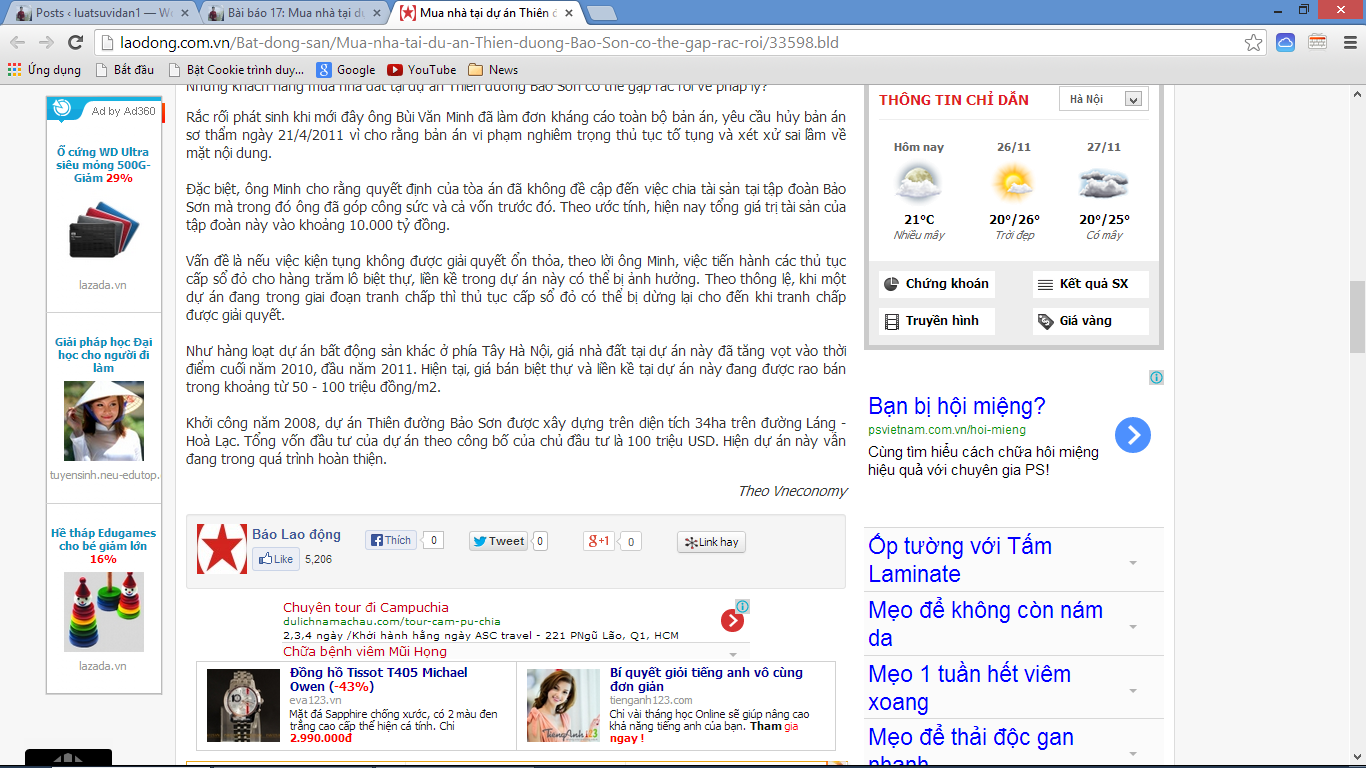
Task: Click the blue arrow on the hôi miệng ad
Action: click(1133, 435)
